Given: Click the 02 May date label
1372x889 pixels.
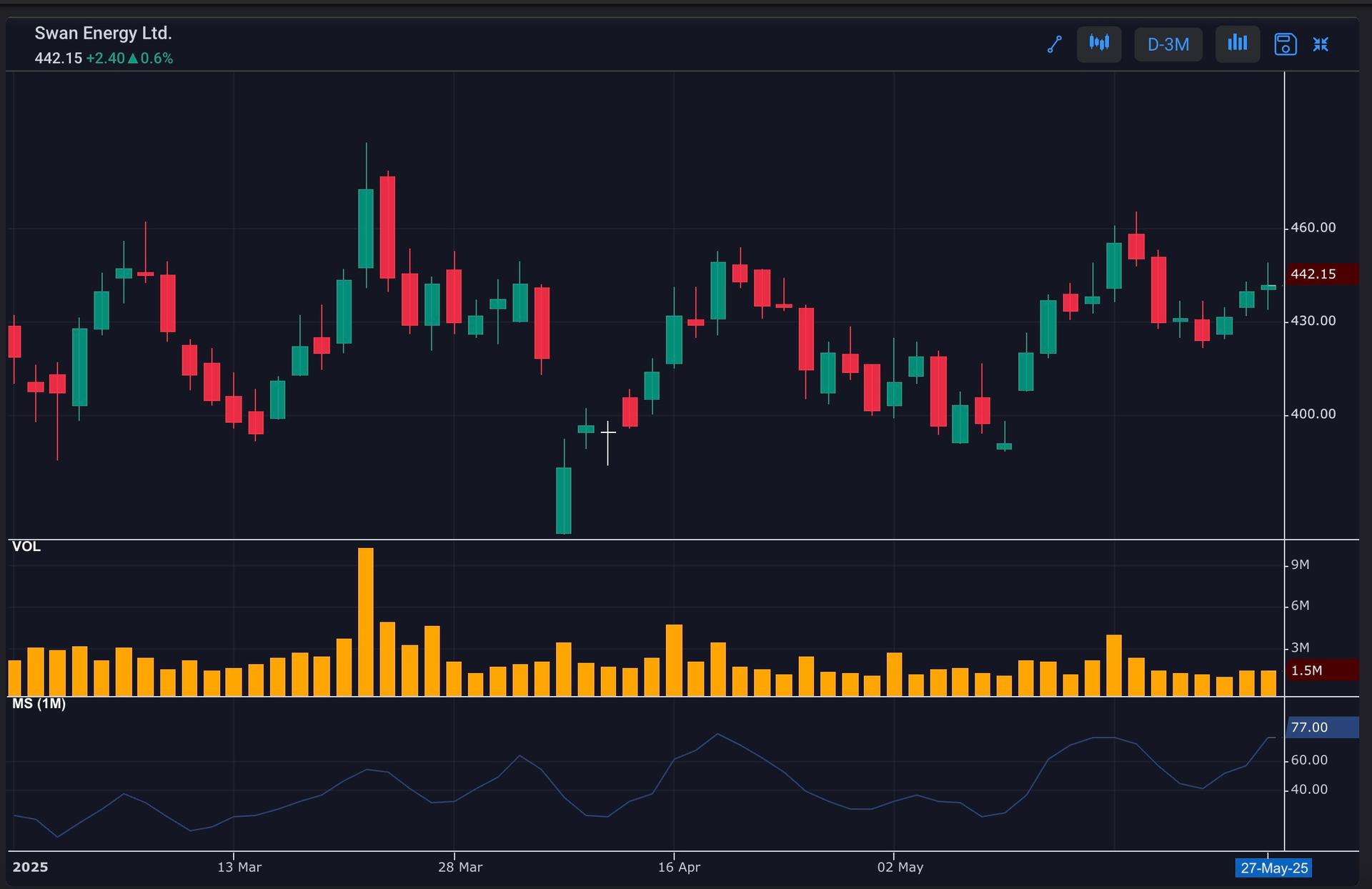Looking at the screenshot, I should click(x=900, y=868).
